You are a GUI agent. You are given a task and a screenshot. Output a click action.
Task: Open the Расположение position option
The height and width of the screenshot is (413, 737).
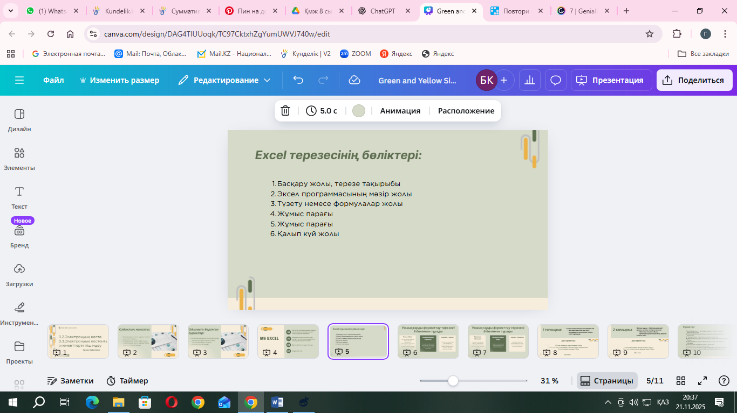coord(466,111)
